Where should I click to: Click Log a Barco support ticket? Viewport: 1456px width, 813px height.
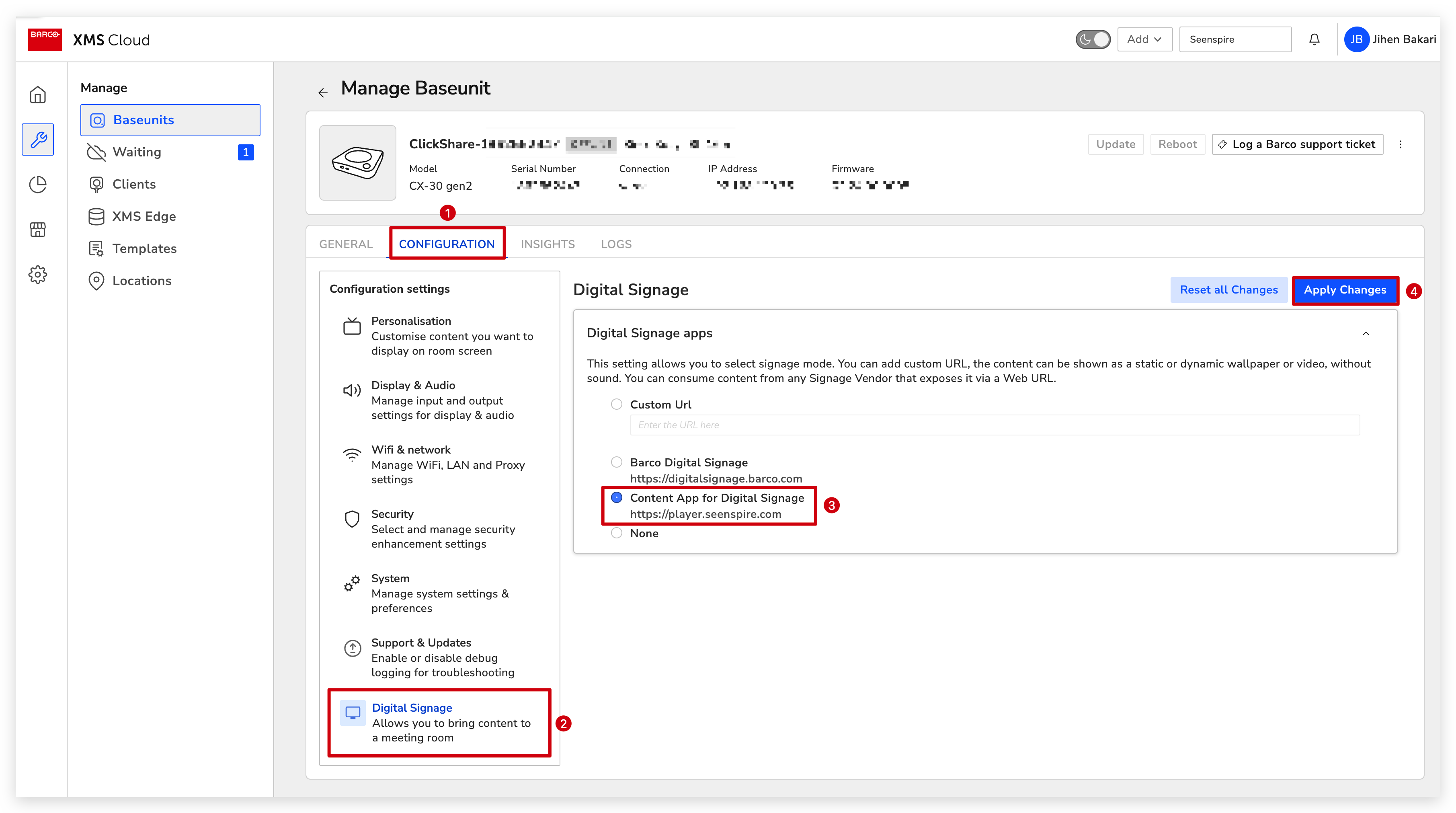tap(1297, 144)
